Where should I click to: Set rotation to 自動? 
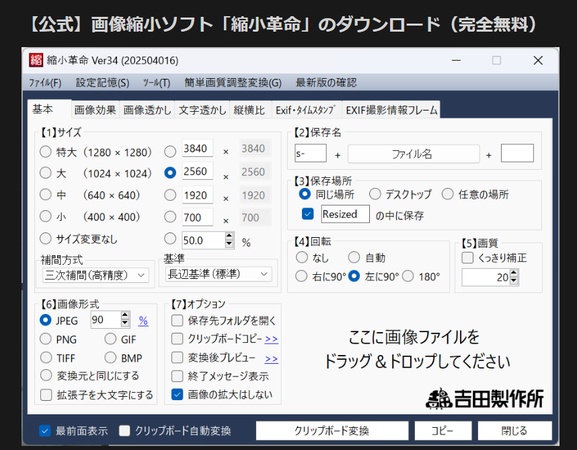coord(354,257)
